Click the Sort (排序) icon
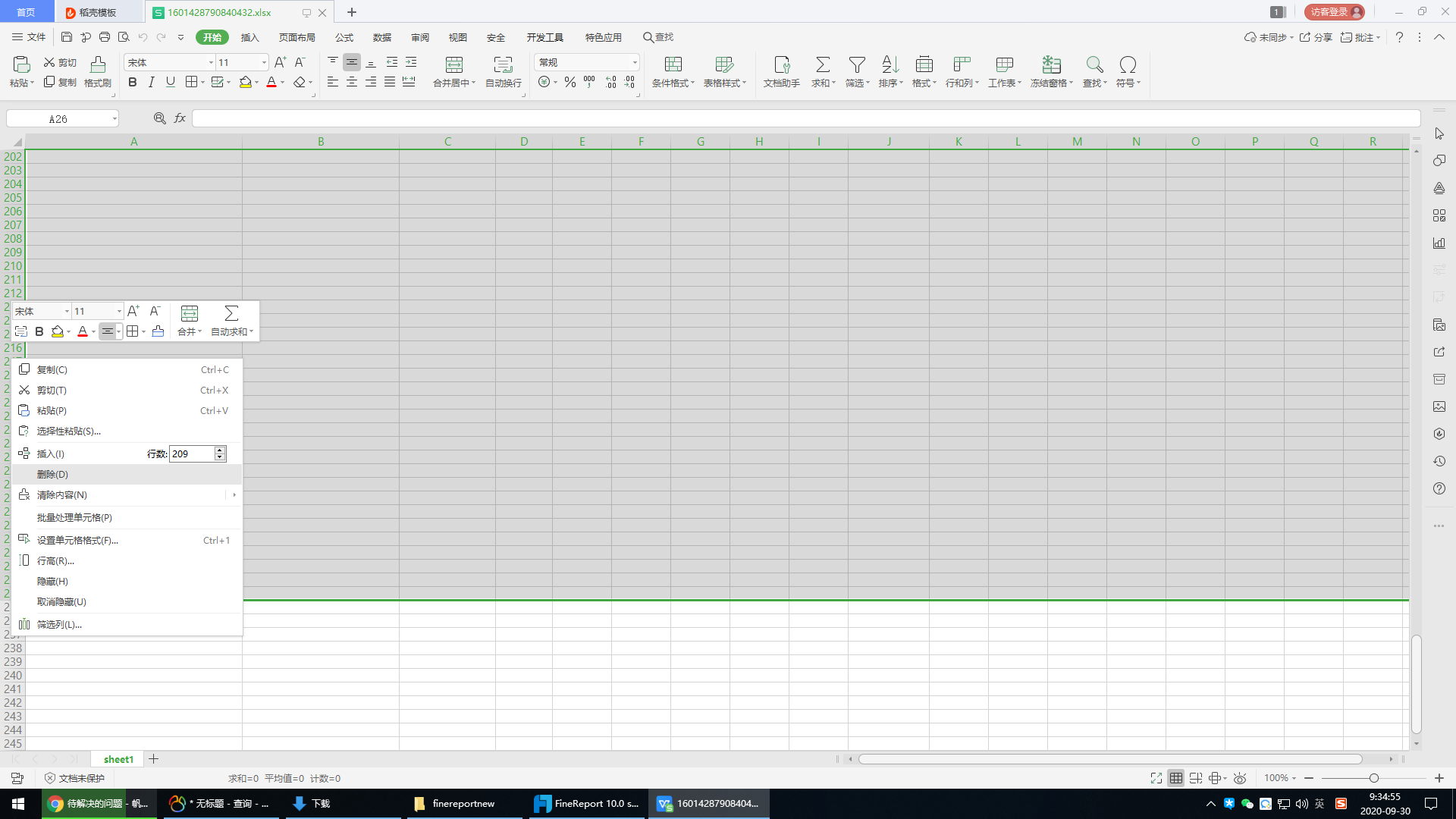1456x819 pixels. coord(890,64)
